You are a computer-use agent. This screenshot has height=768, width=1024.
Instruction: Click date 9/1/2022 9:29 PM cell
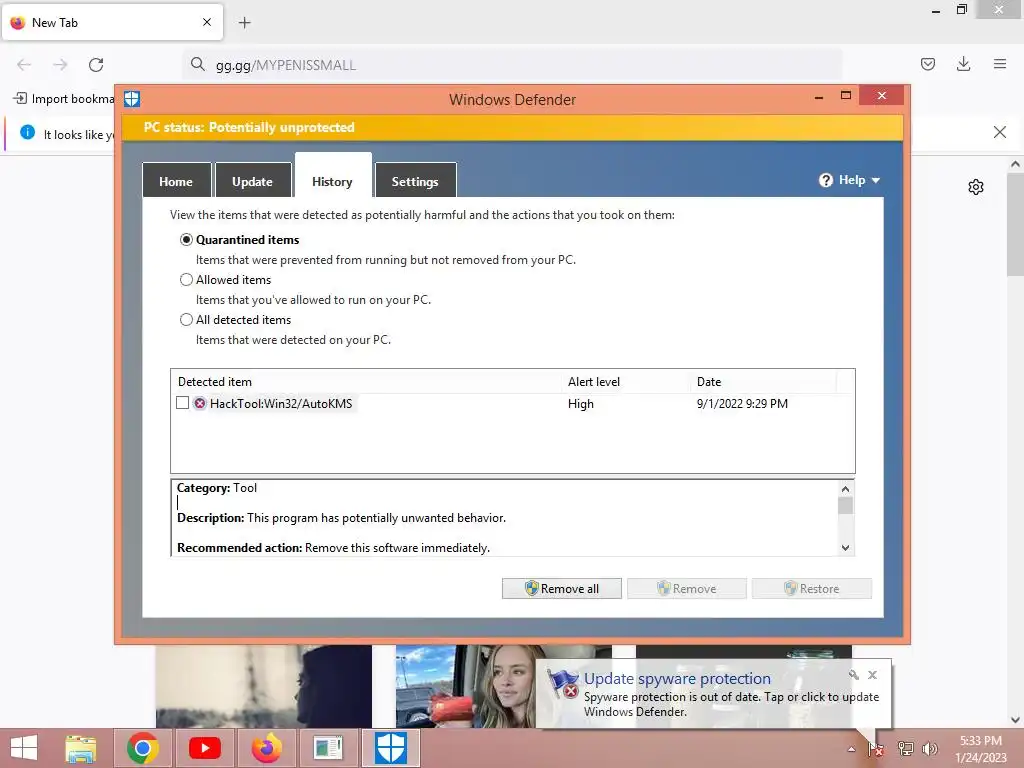point(742,404)
